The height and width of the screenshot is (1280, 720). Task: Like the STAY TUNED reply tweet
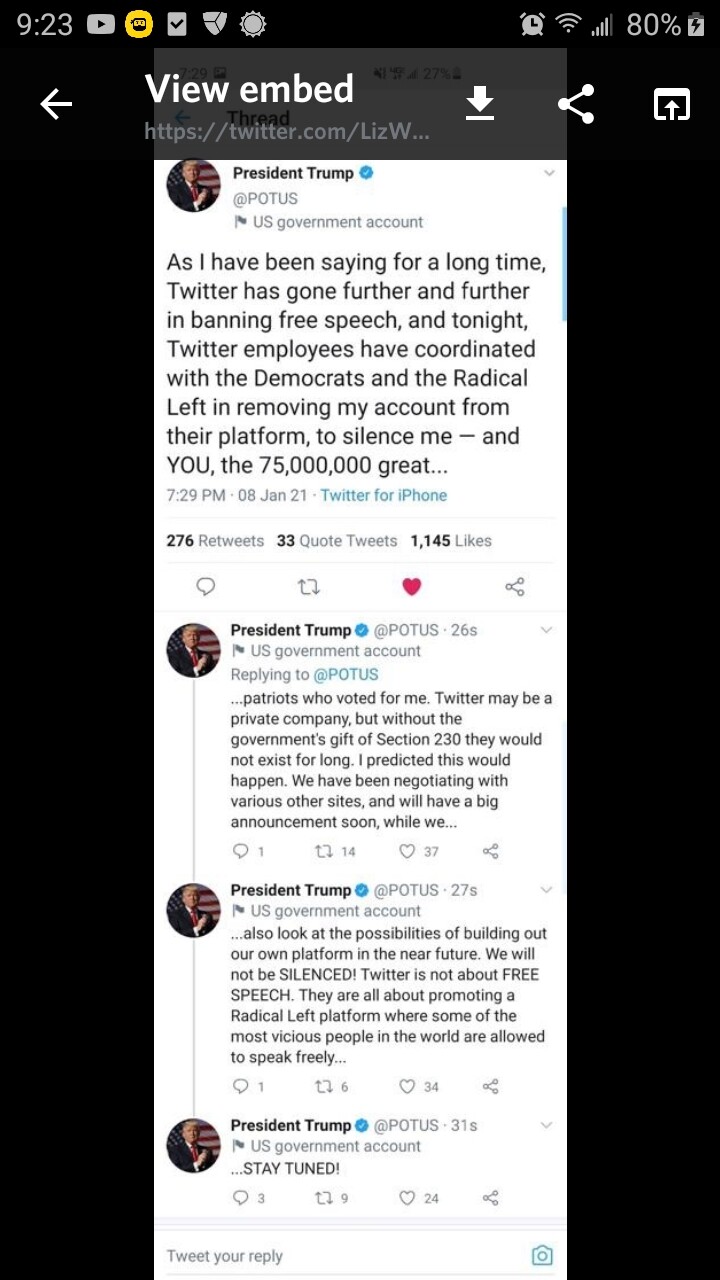point(407,1197)
